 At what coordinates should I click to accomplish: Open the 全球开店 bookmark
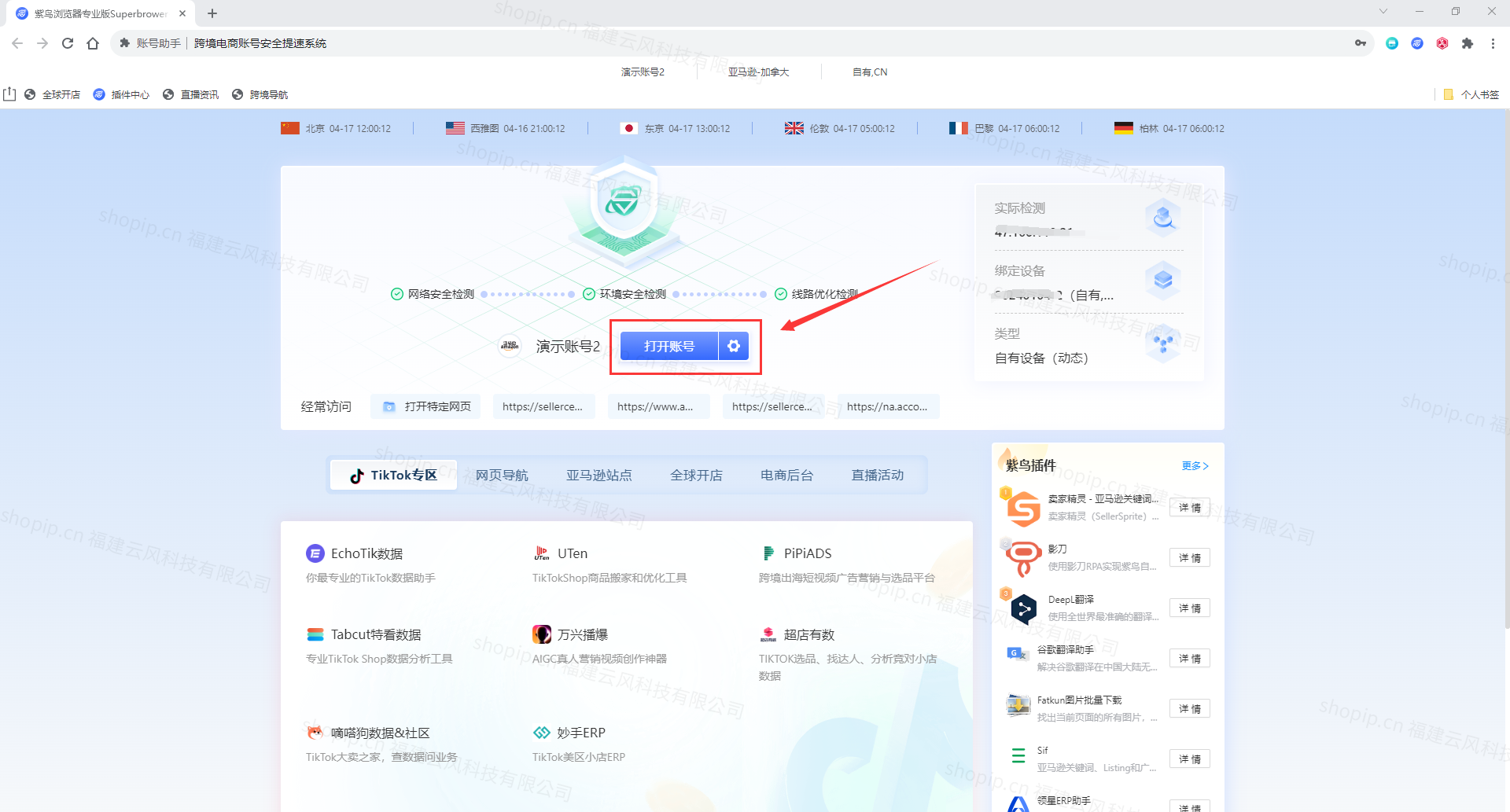pos(53,94)
